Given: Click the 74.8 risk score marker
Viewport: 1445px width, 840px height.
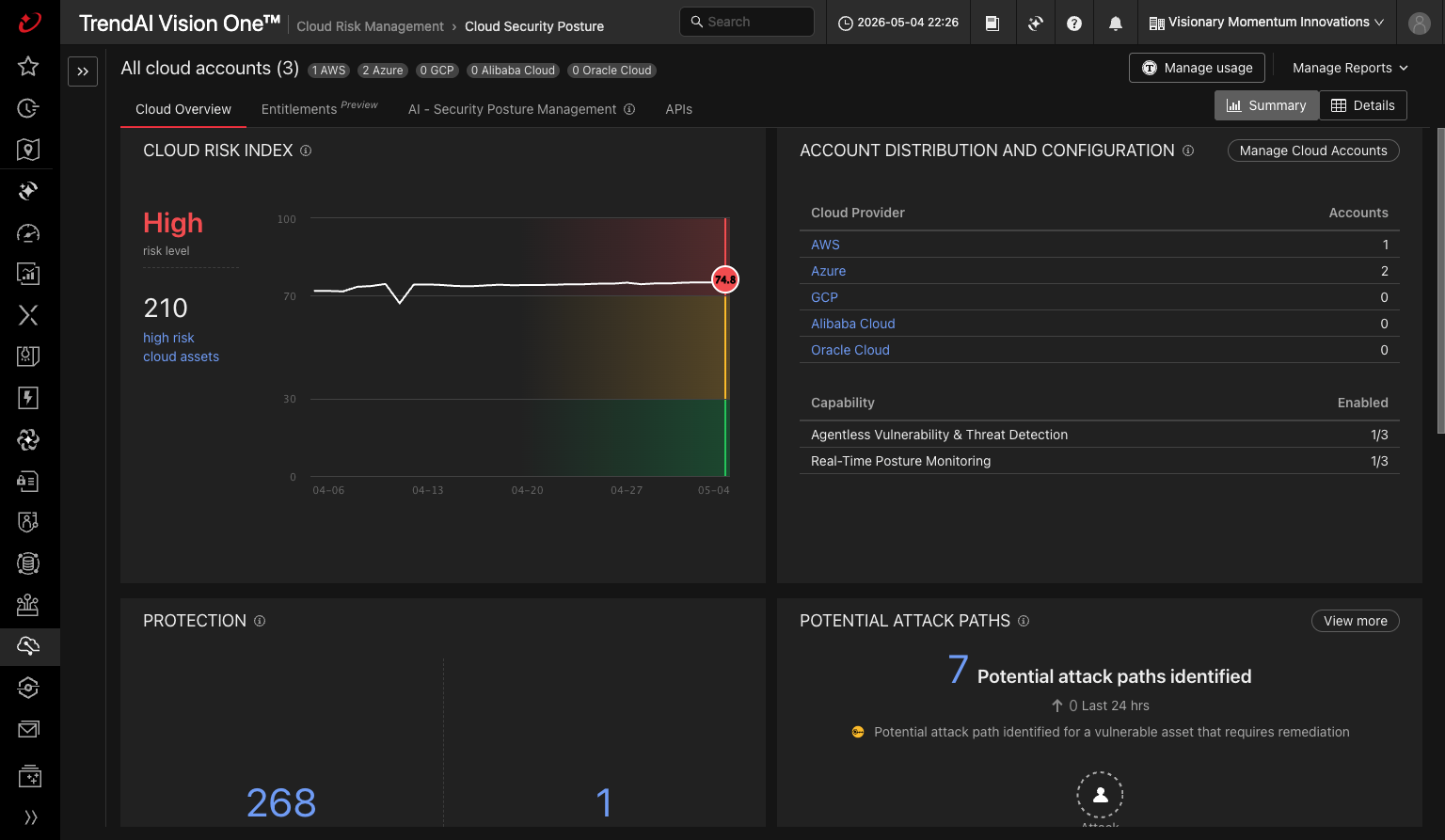Looking at the screenshot, I should 725,279.
